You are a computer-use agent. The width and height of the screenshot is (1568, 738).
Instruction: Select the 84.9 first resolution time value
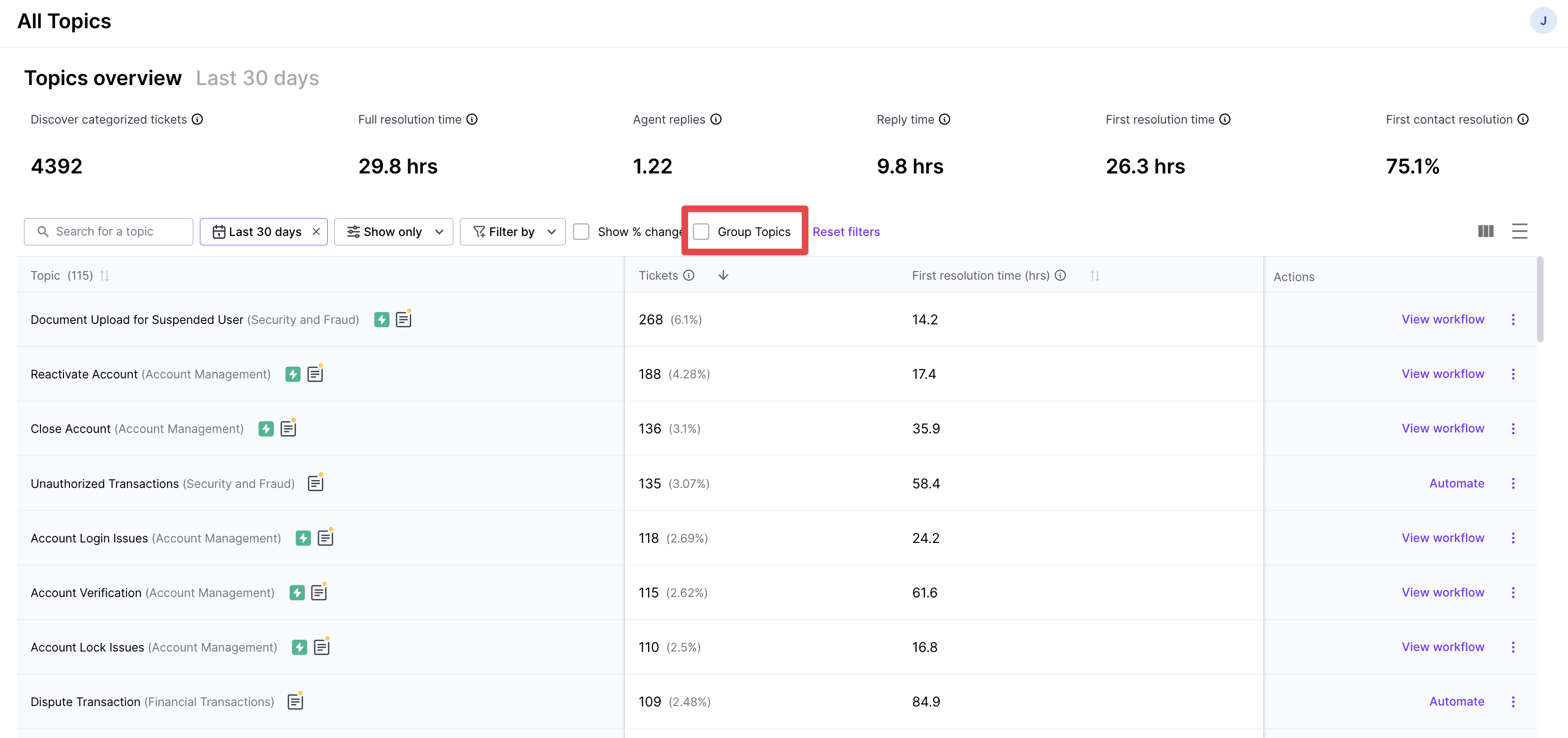click(926, 702)
